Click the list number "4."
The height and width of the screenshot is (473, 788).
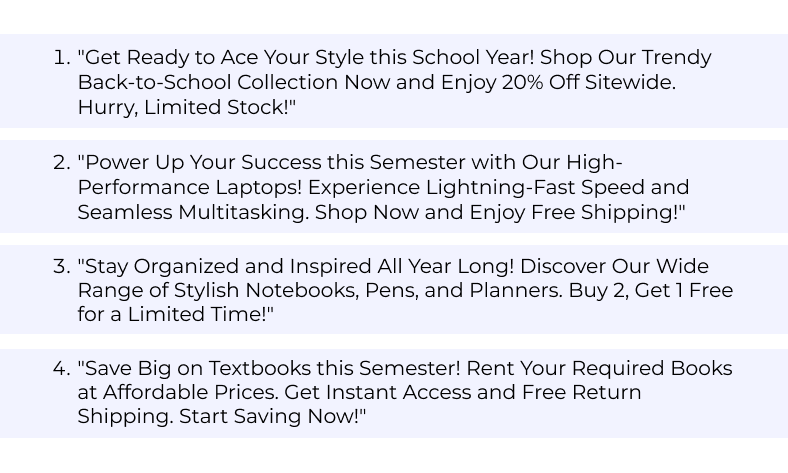tap(62, 368)
